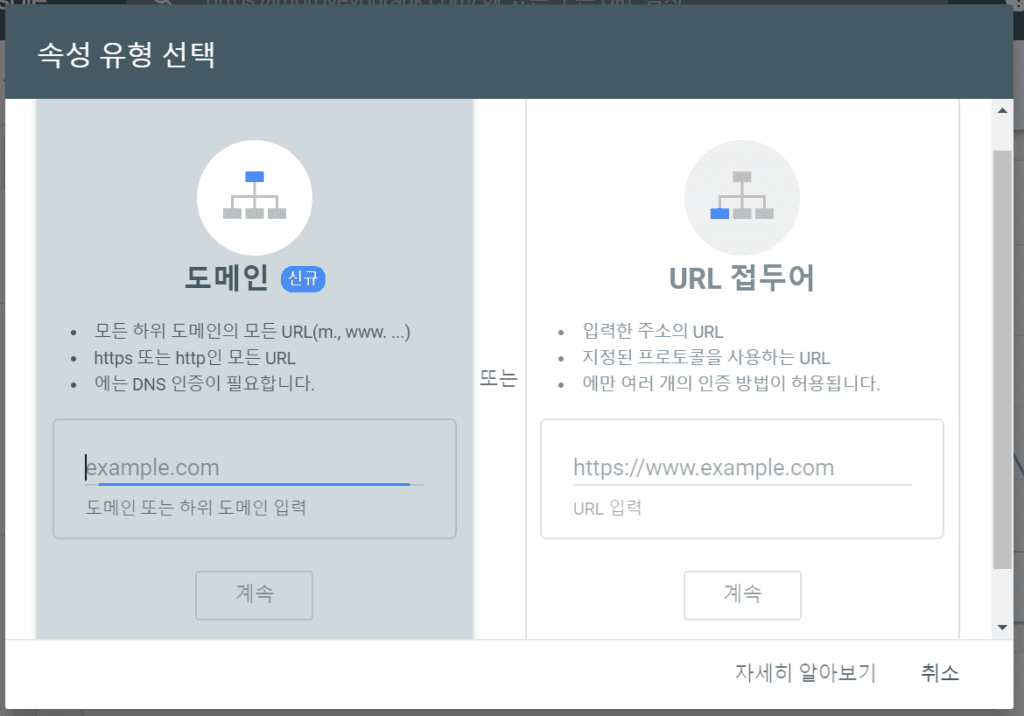1024x716 pixels.
Task: Click the text 에는 DNS 인증이 필요합니다.
Action: [204, 383]
